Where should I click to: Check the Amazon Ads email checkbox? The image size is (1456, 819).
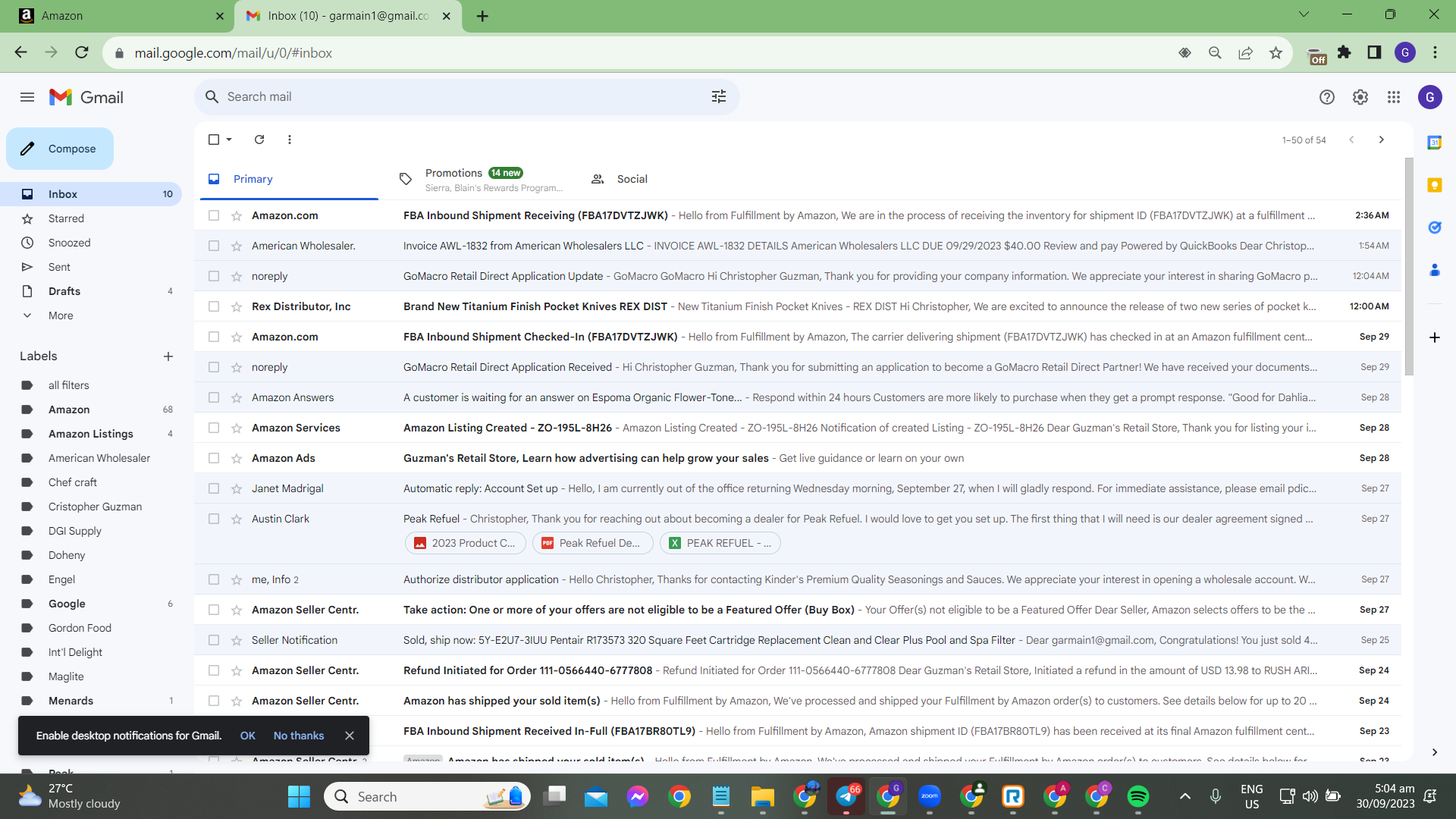pyautogui.click(x=214, y=459)
